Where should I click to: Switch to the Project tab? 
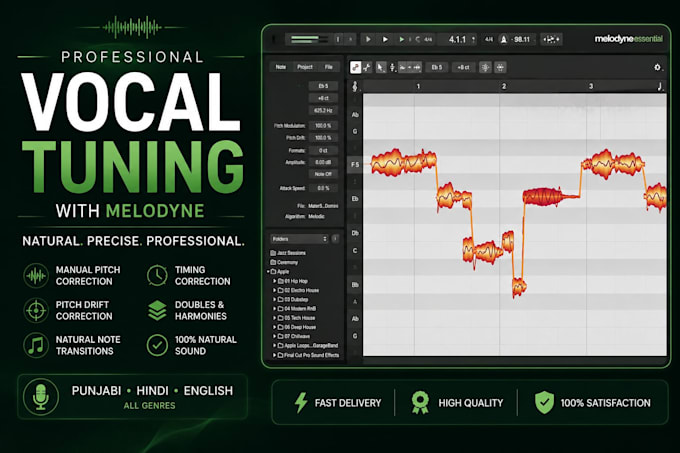click(x=305, y=67)
